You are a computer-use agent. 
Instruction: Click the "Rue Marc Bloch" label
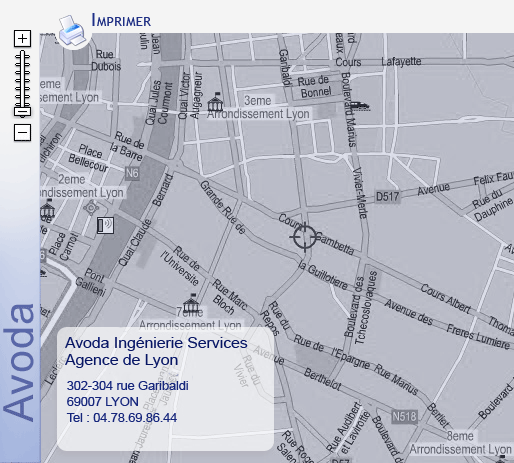point(230,298)
